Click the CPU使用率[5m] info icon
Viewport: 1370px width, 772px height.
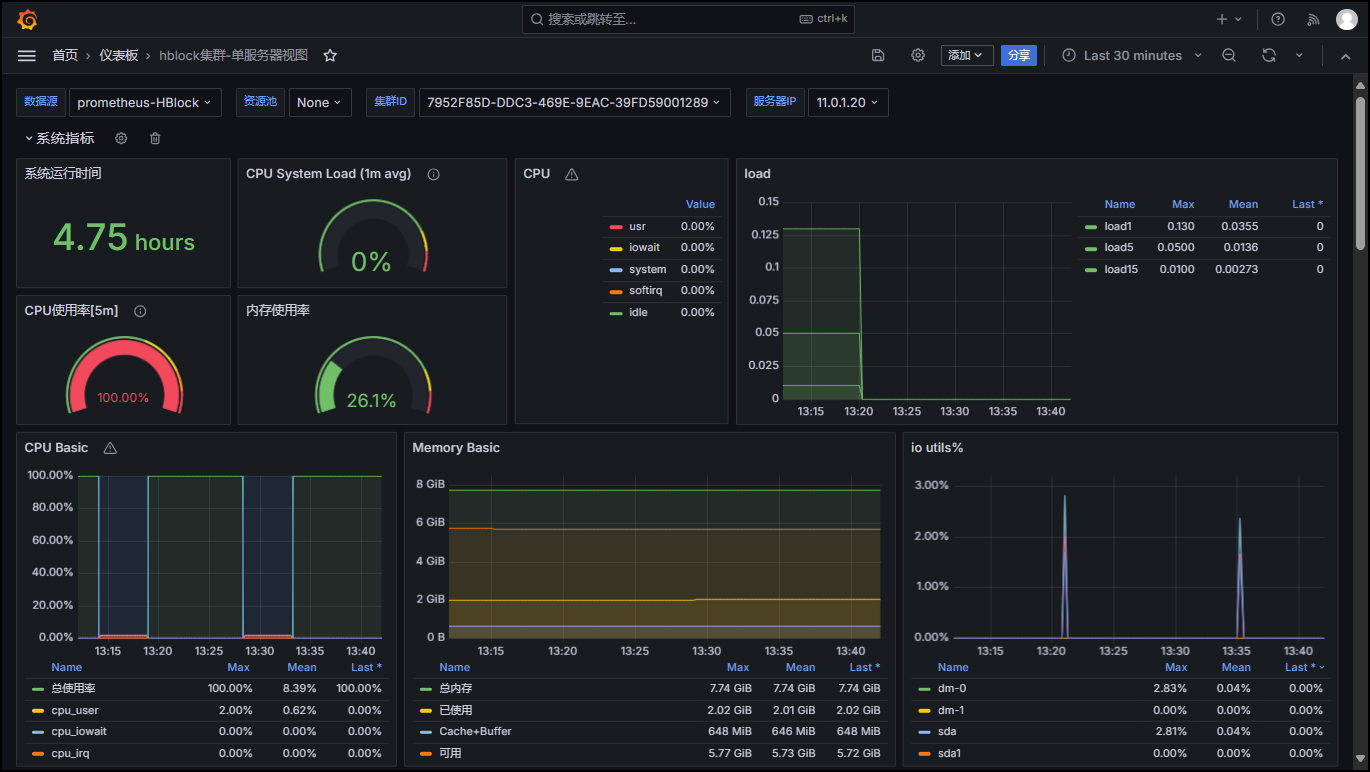click(140, 311)
